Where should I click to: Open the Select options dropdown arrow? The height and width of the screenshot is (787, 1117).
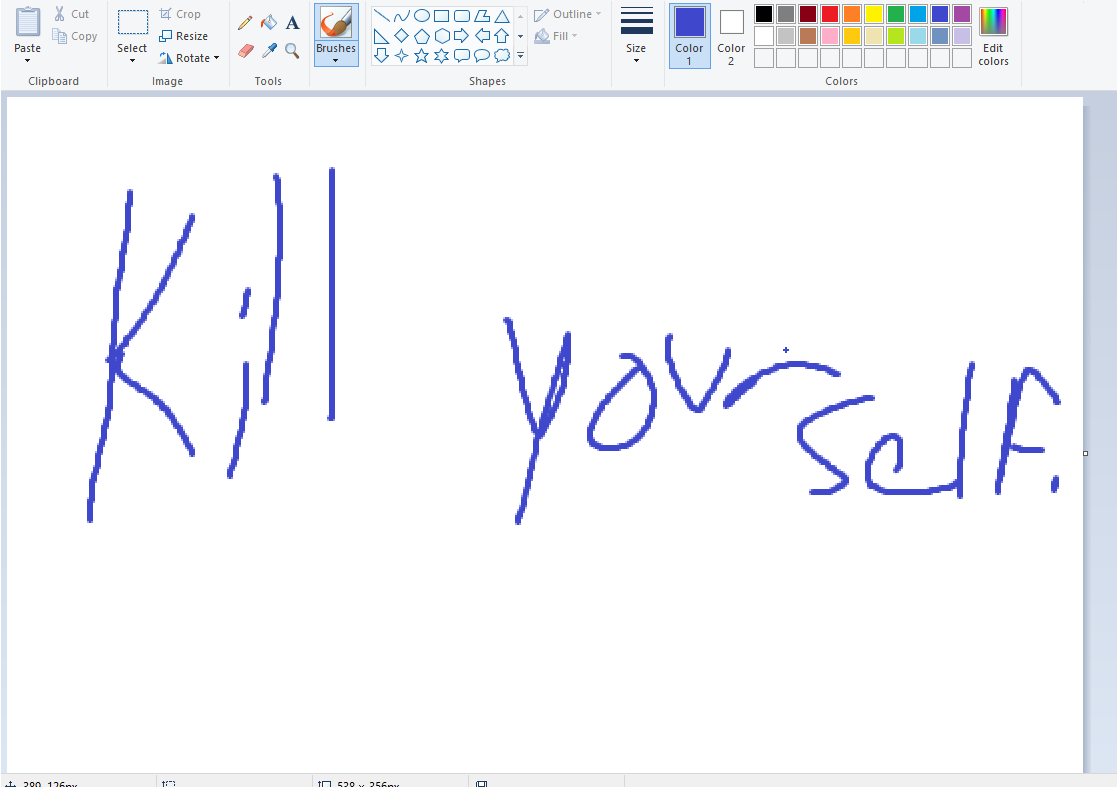132,61
